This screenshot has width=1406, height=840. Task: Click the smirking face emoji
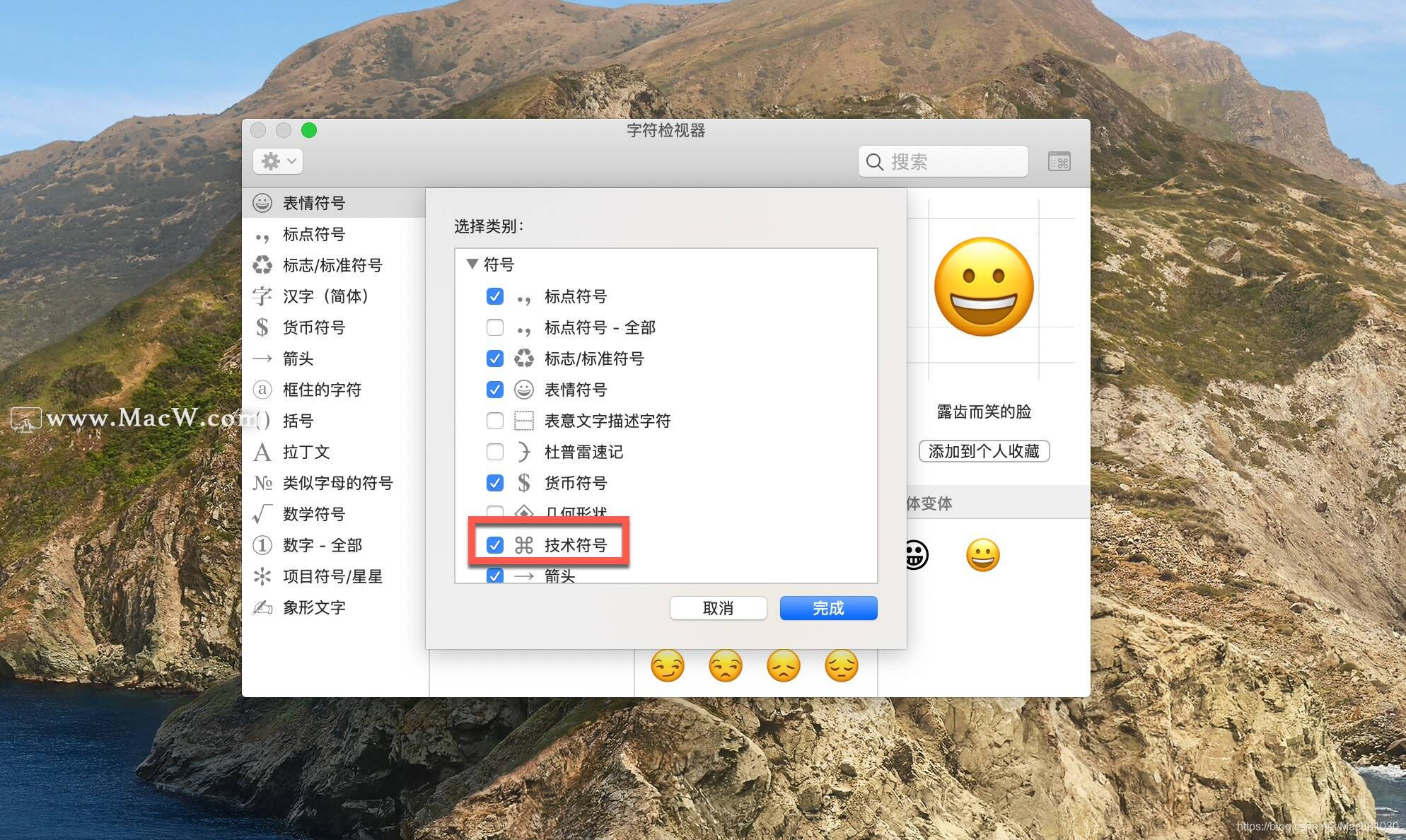[x=667, y=665]
